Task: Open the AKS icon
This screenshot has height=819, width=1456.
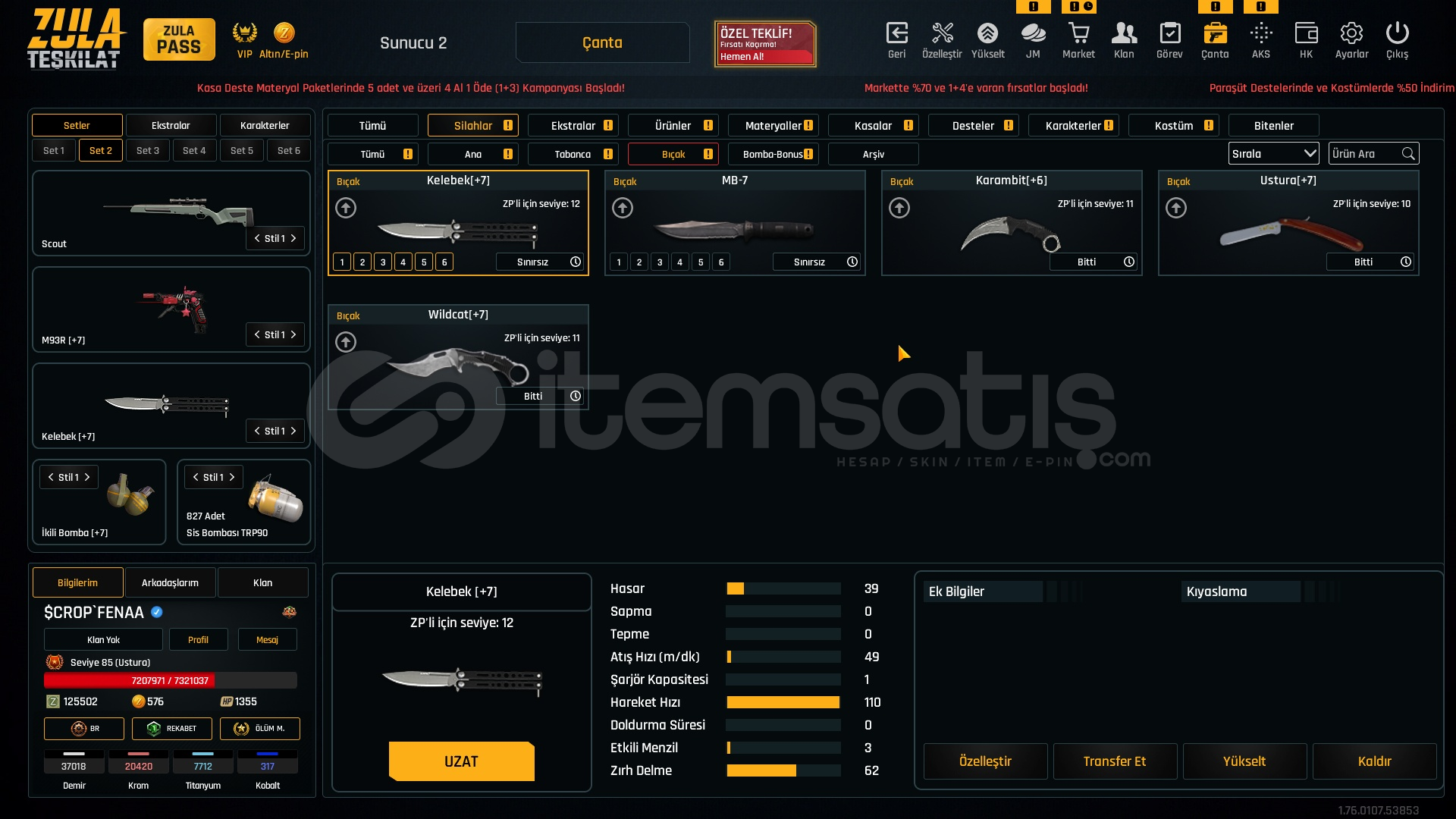Action: (1260, 33)
